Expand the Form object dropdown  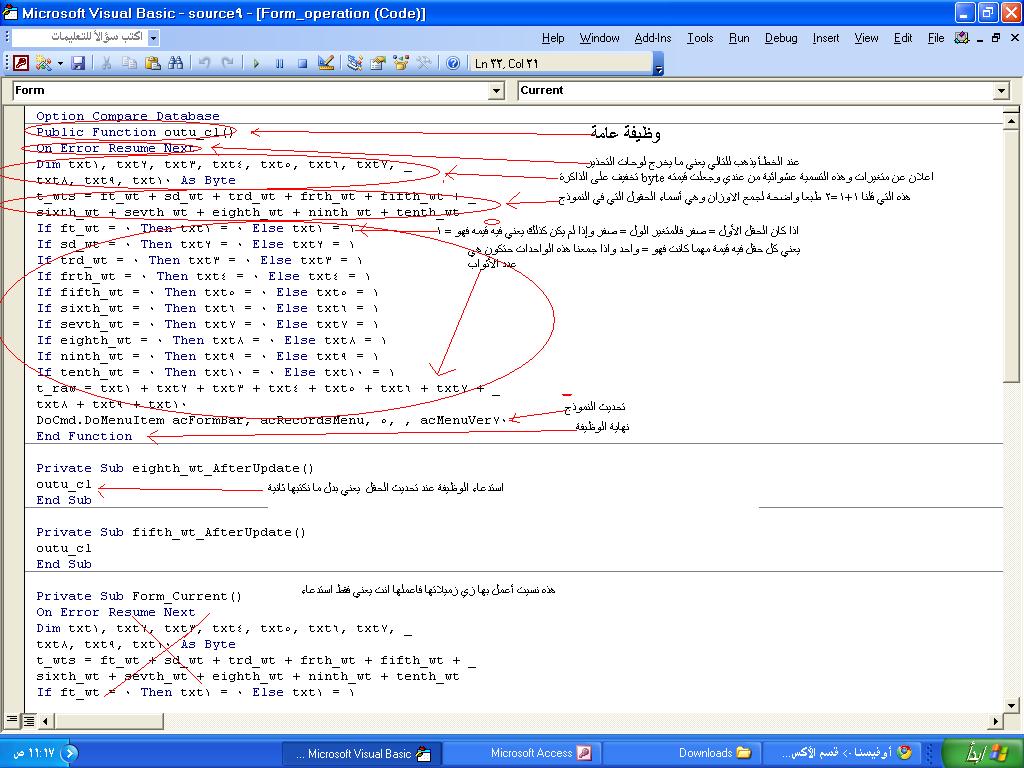pos(496,91)
